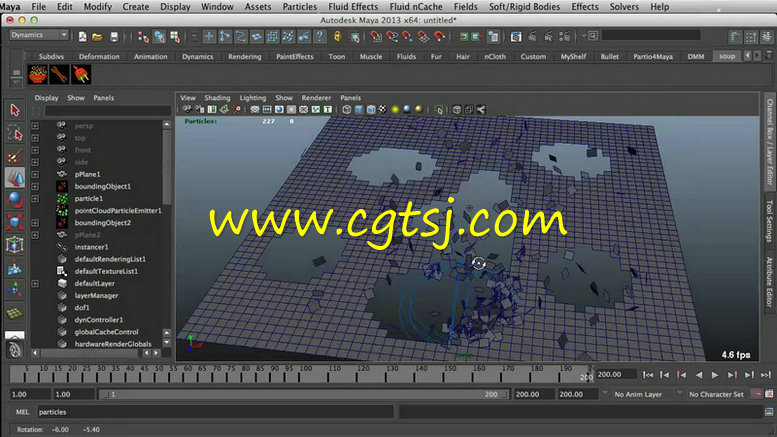Image resolution: width=777 pixels, height=437 pixels.
Task: Click the Select camera viewport icon
Action: coord(187,109)
